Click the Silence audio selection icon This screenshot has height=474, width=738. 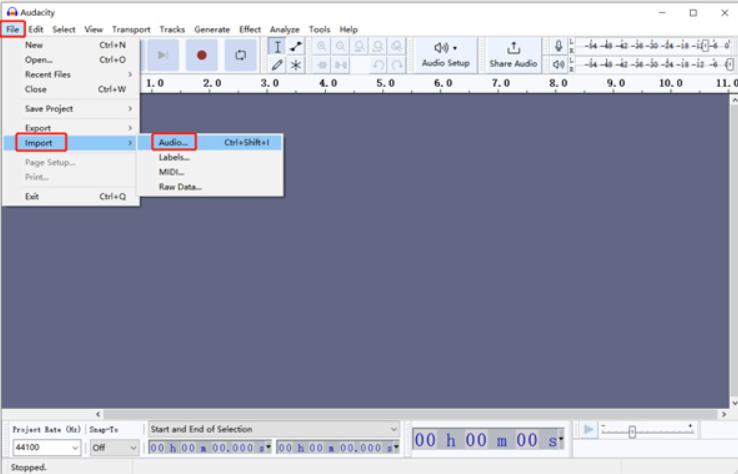pos(341,64)
